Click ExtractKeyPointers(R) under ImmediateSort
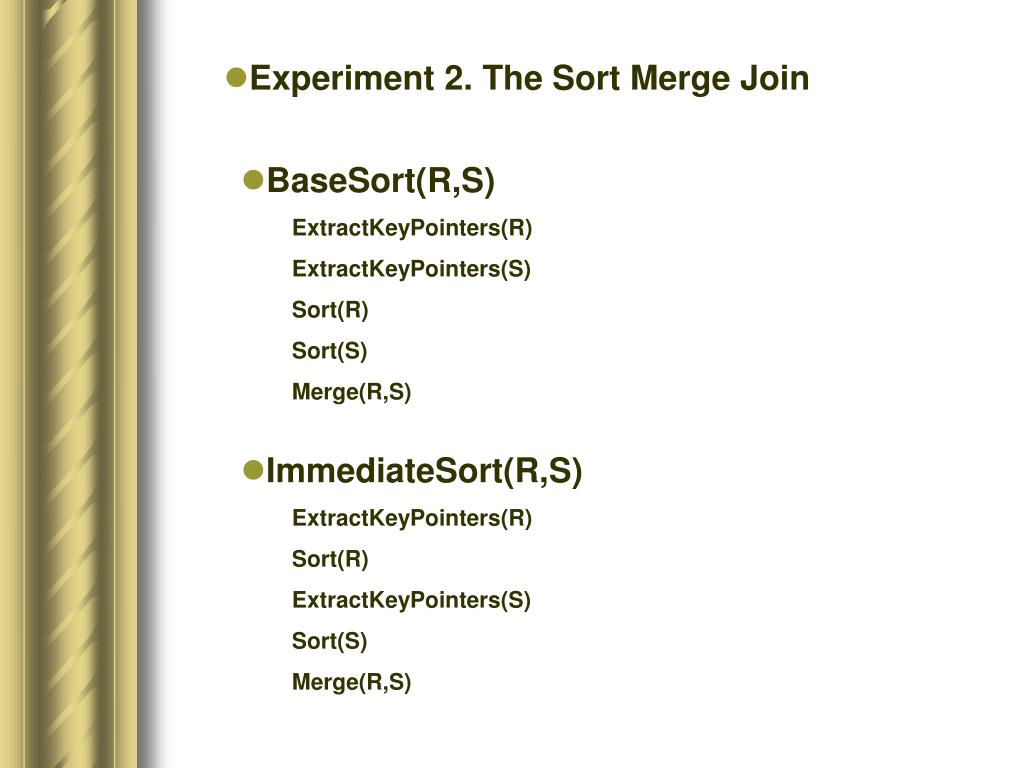Image resolution: width=1024 pixels, height=768 pixels. tap(412, 518)
